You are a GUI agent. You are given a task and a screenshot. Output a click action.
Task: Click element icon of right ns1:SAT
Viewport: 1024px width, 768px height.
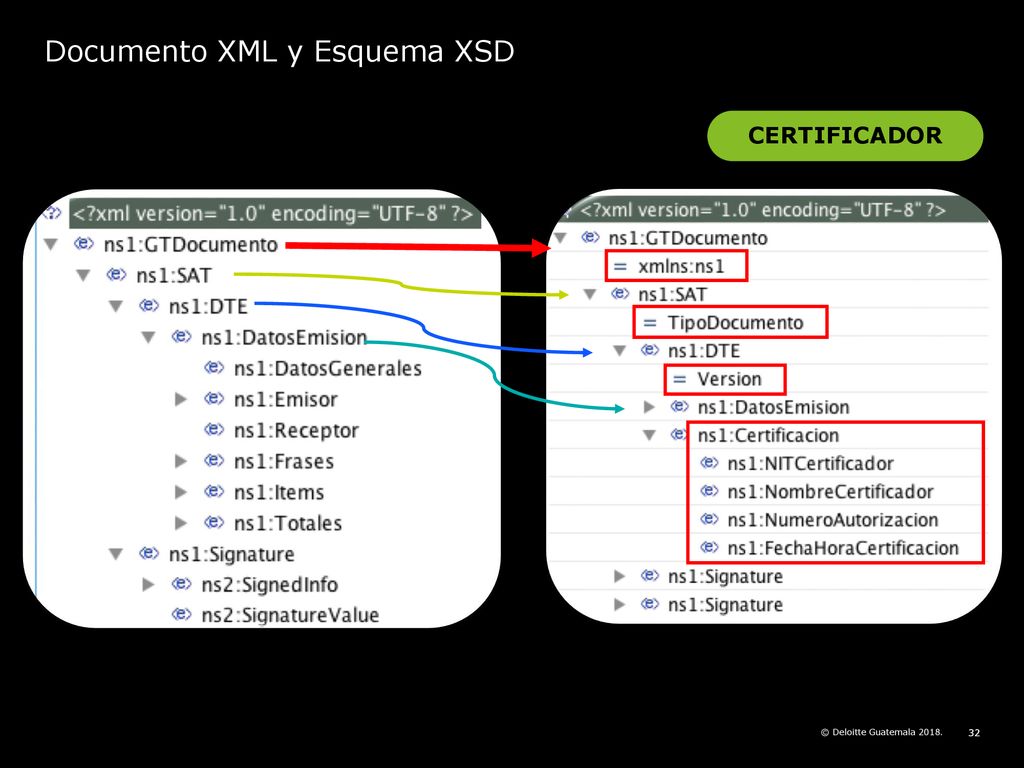pyautogui.click(x=620, y=293)
